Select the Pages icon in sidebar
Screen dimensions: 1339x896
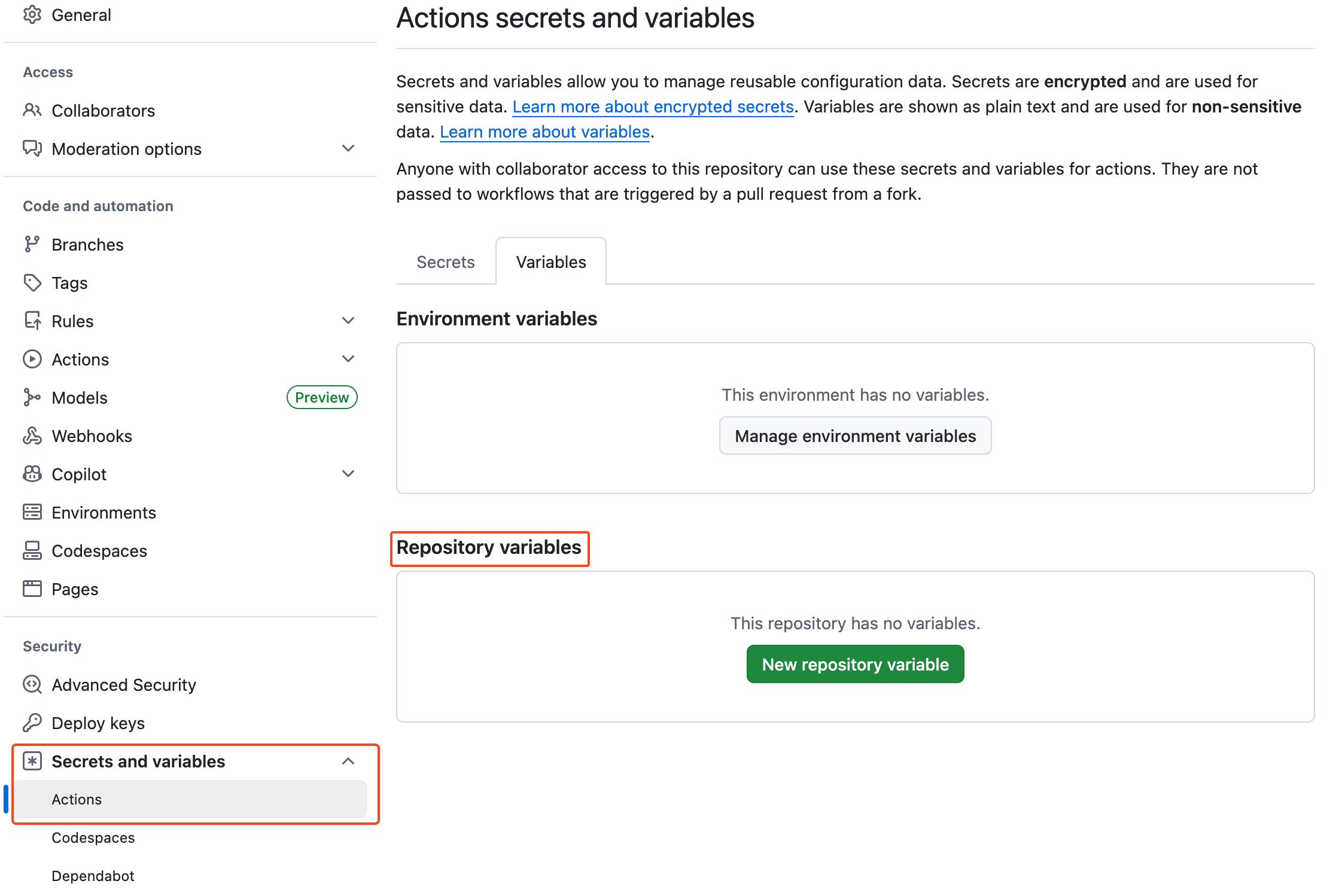point(33,589)
